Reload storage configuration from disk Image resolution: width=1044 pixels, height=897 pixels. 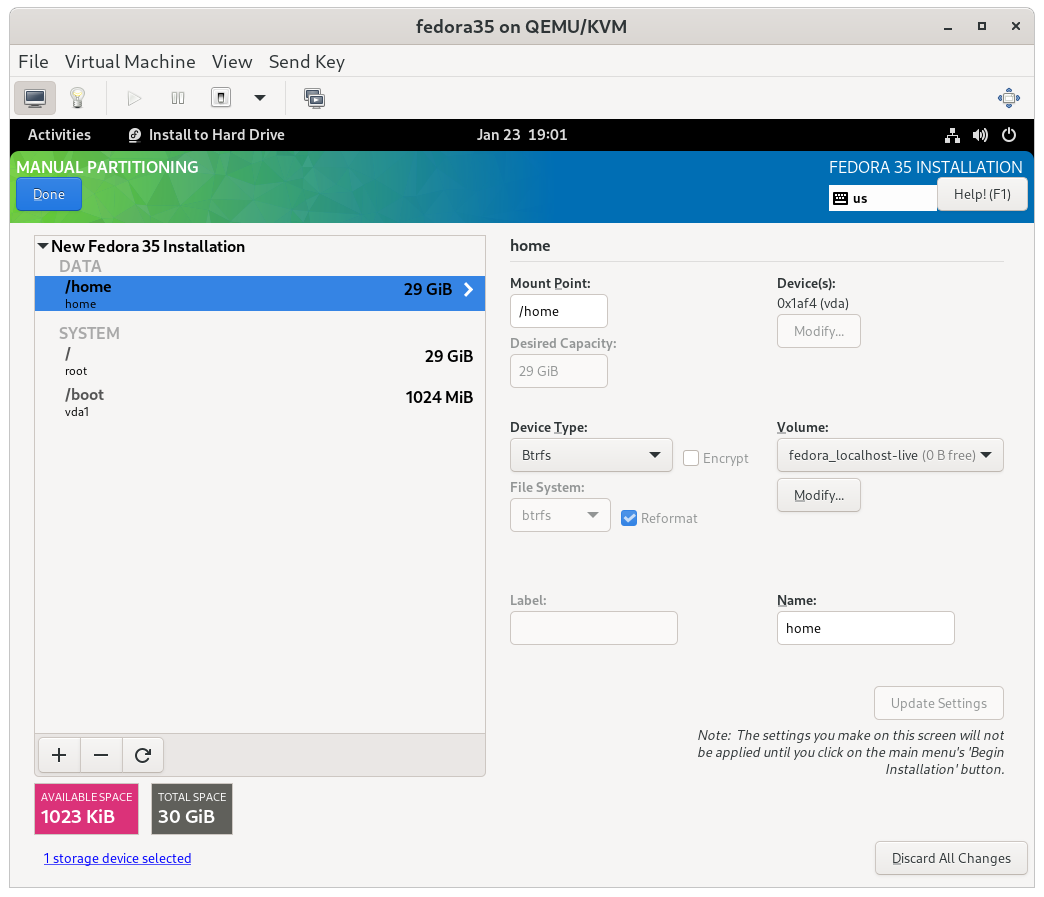[x=142, y=755]
